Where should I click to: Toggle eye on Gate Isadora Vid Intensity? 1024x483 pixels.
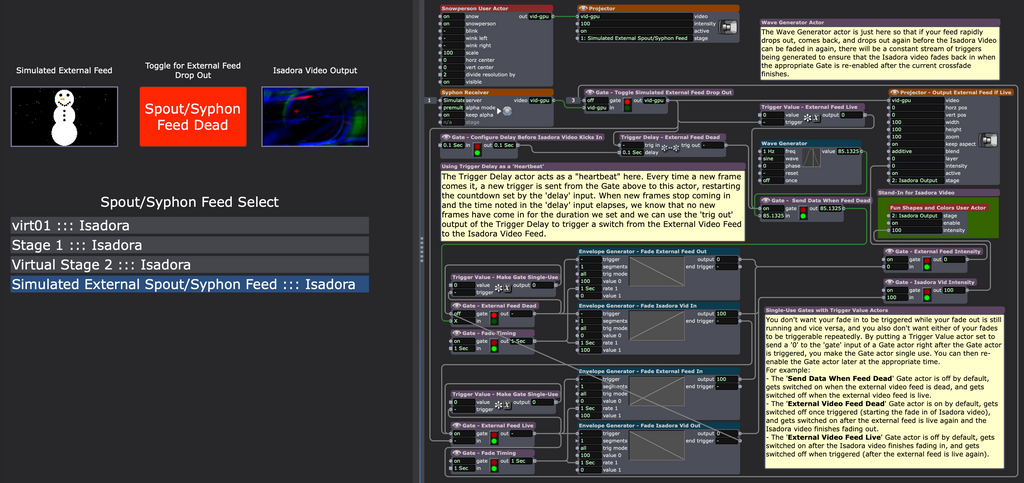click(889, 282)
